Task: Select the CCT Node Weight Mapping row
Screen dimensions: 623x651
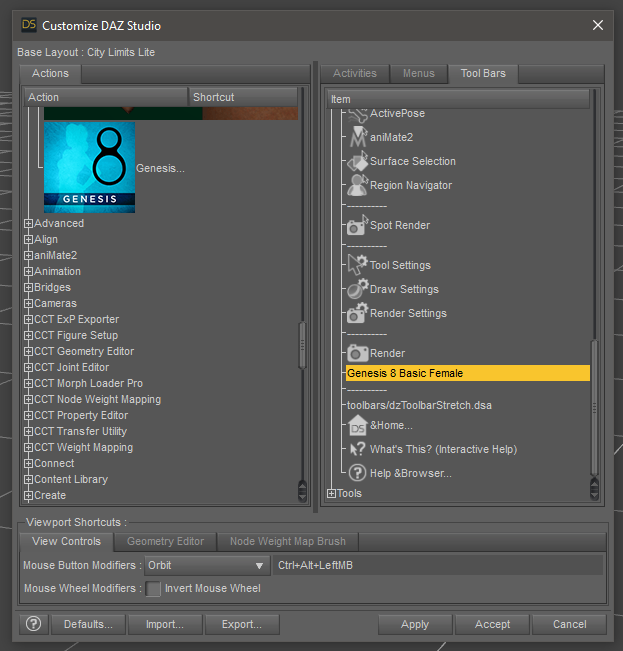Action: point(98,399)
